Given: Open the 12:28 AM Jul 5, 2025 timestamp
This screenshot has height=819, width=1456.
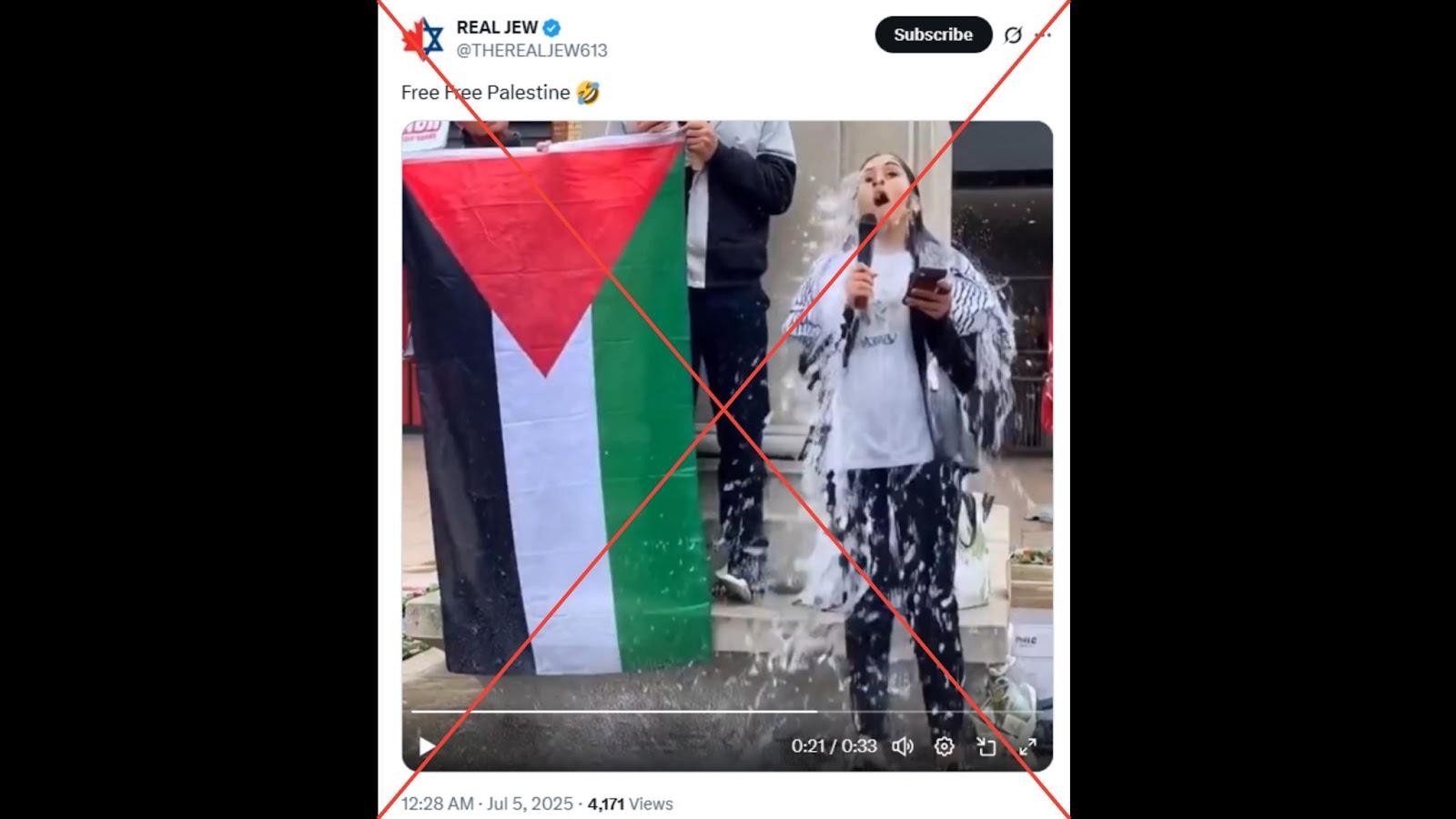Looking at the screenshot, I should (x=487, y=804).
